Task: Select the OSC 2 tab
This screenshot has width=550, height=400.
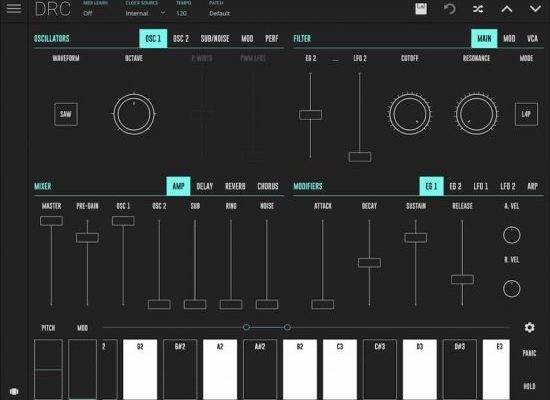Action: [x=181, y=38]
